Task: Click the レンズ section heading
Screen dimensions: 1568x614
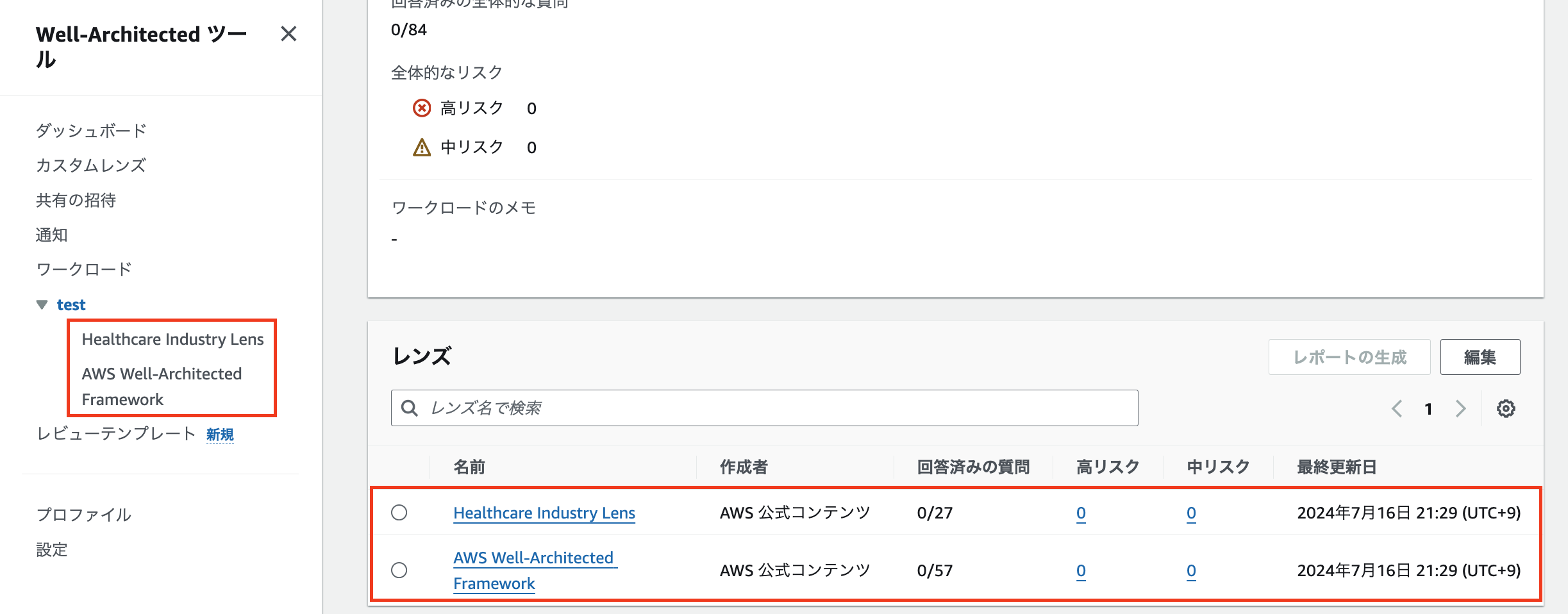Action: click(422, 356)
